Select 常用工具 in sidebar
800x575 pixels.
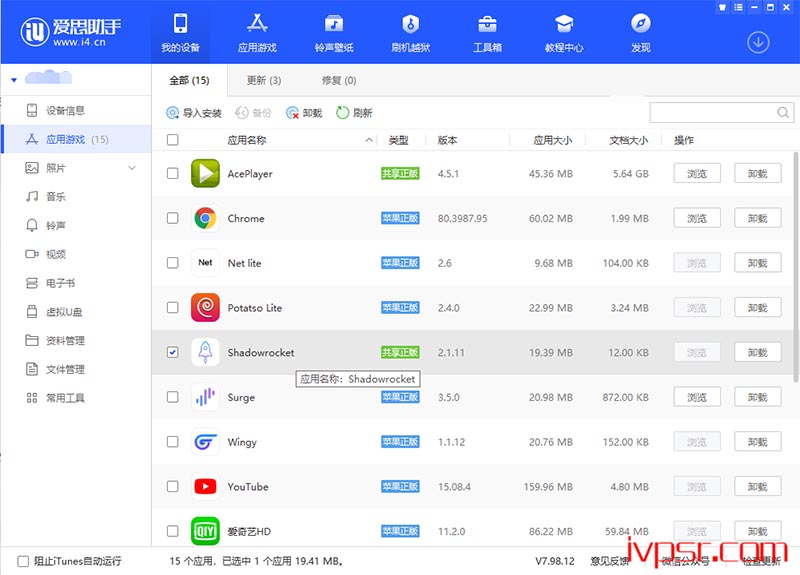pyautogui.click(x=76, y=398)
